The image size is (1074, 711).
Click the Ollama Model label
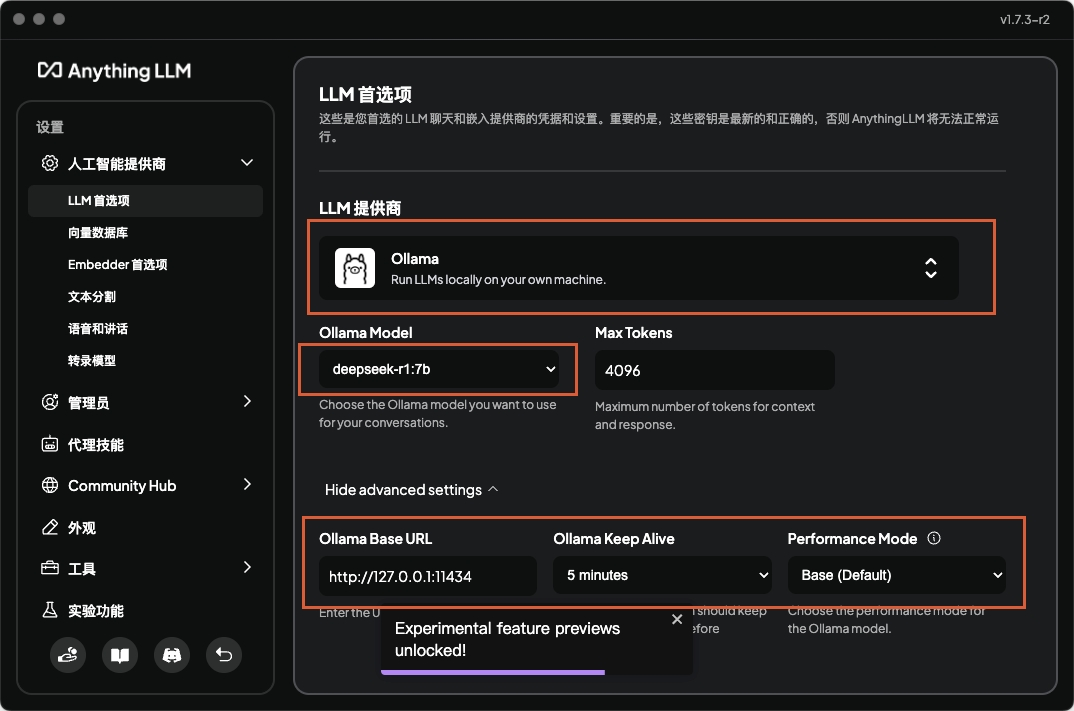[x=366, y=333]
